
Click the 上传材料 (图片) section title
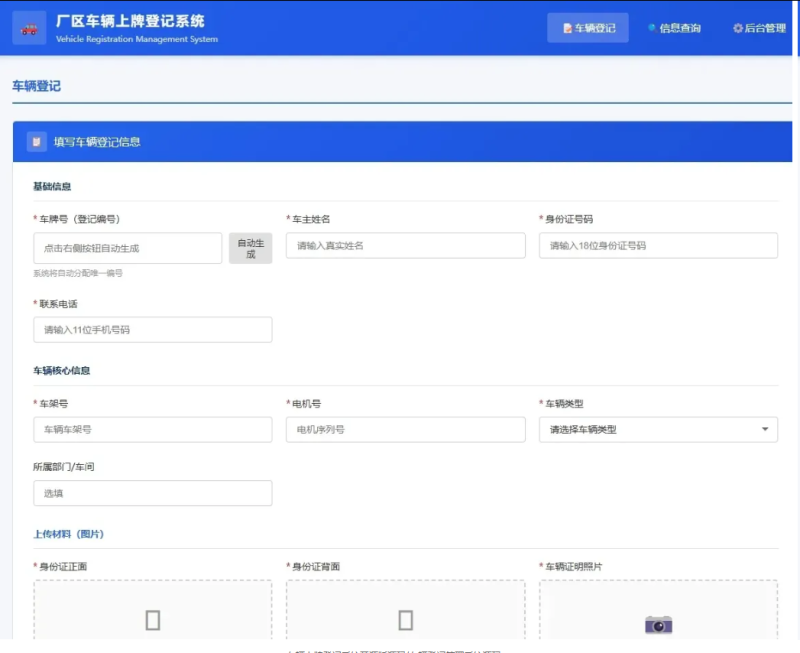tap(68, 534)
